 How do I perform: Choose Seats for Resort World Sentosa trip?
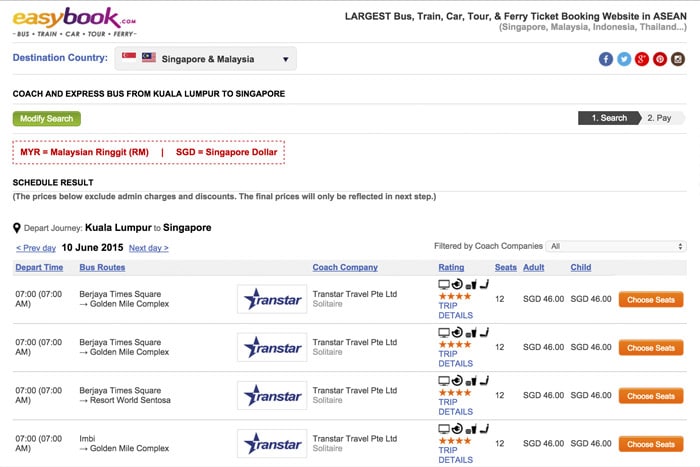[x=651, y=396]
